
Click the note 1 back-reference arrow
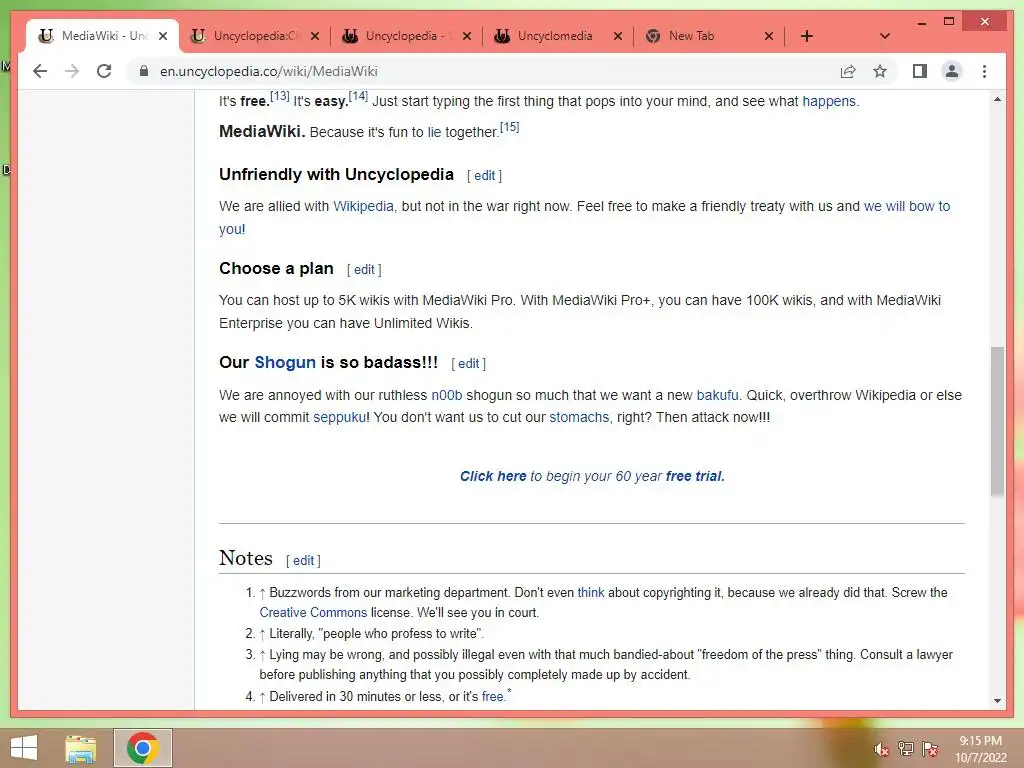pos(263,593)
